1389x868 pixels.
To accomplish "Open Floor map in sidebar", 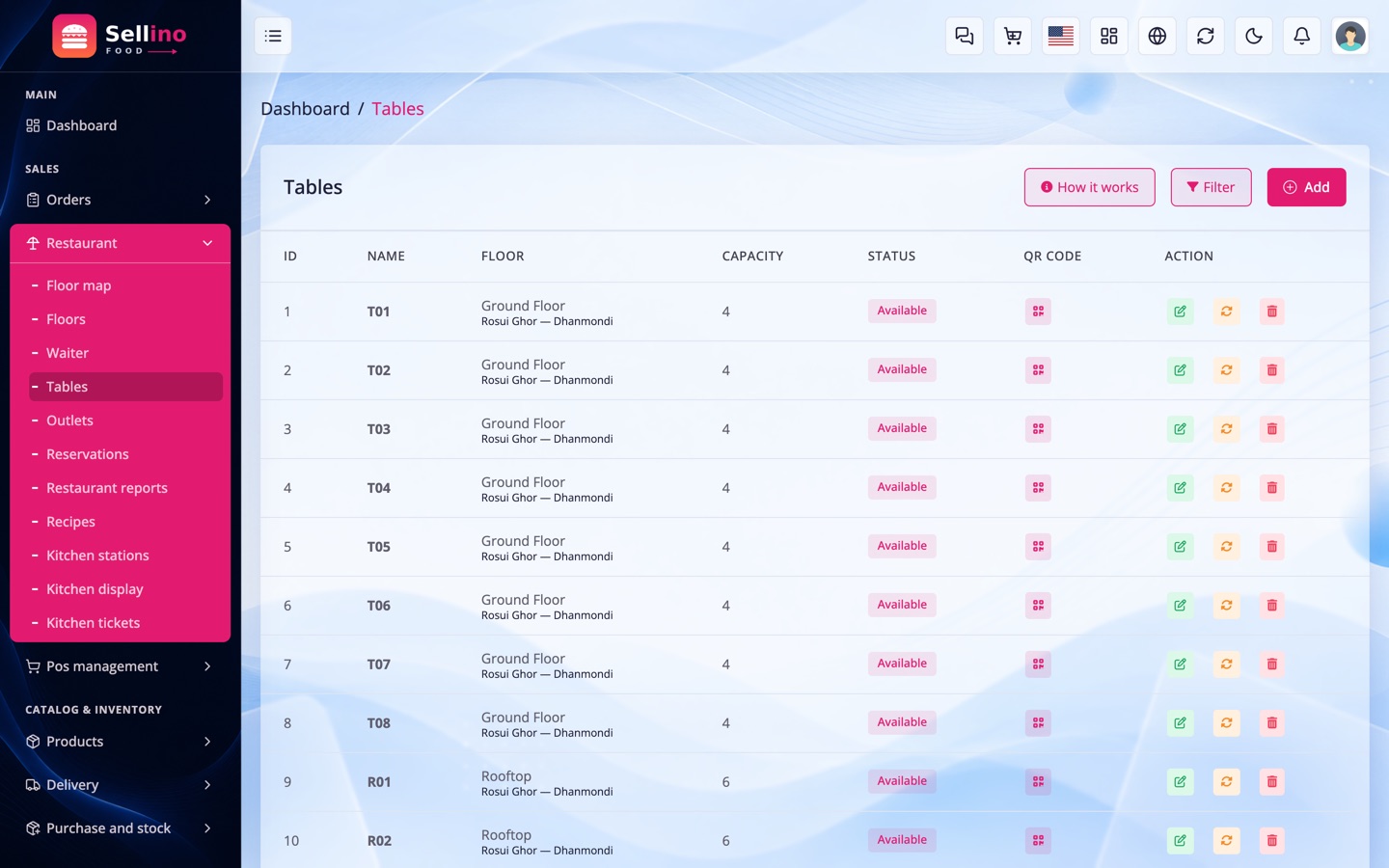I will [x=126, y=285].
